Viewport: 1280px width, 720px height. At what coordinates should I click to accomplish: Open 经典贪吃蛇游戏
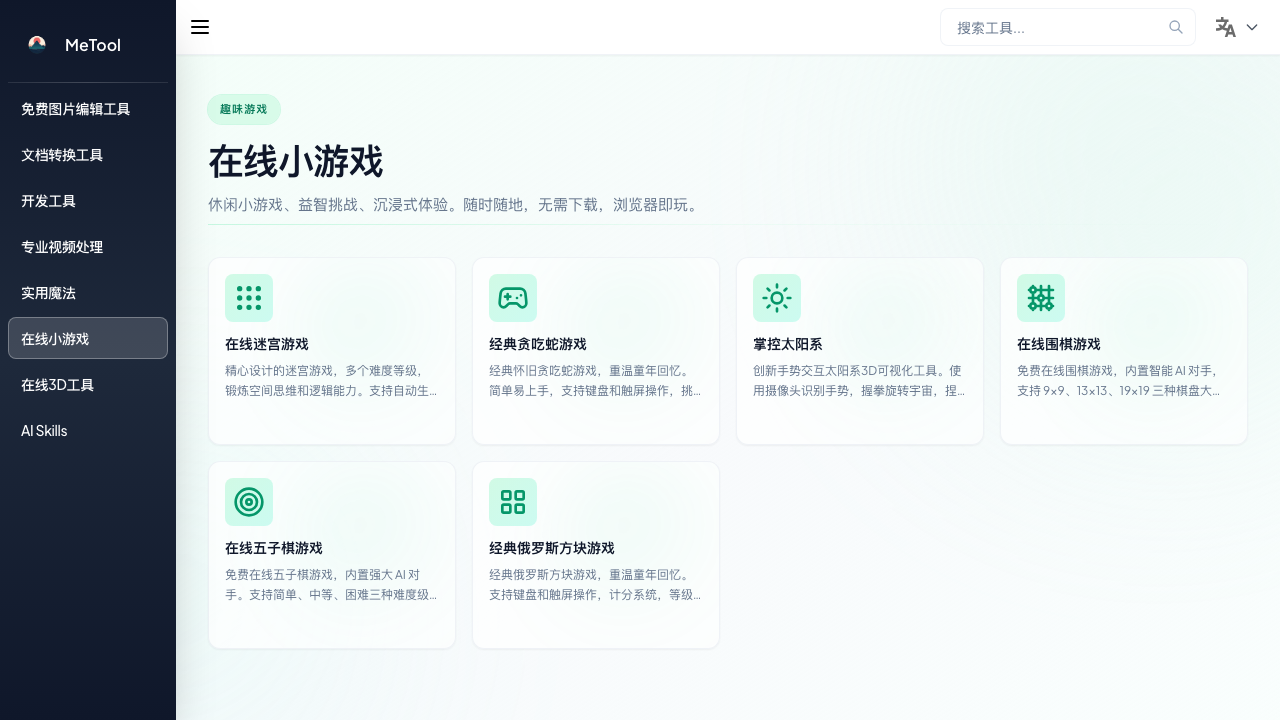point(596,351)
